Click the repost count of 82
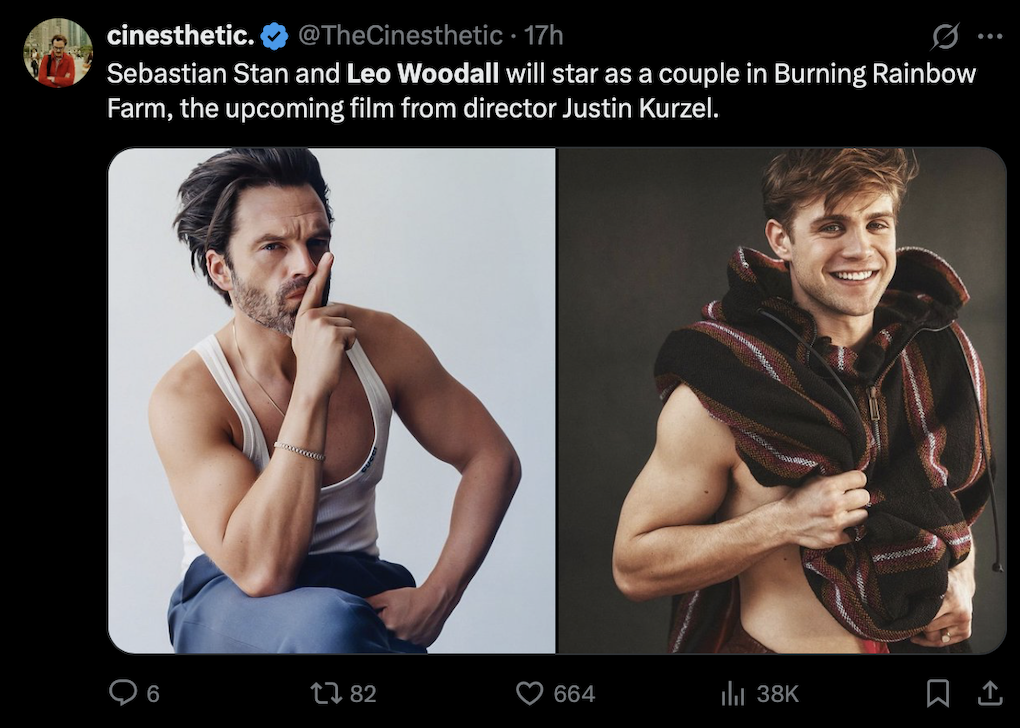Screen dimensions: 1020x728 363,693
